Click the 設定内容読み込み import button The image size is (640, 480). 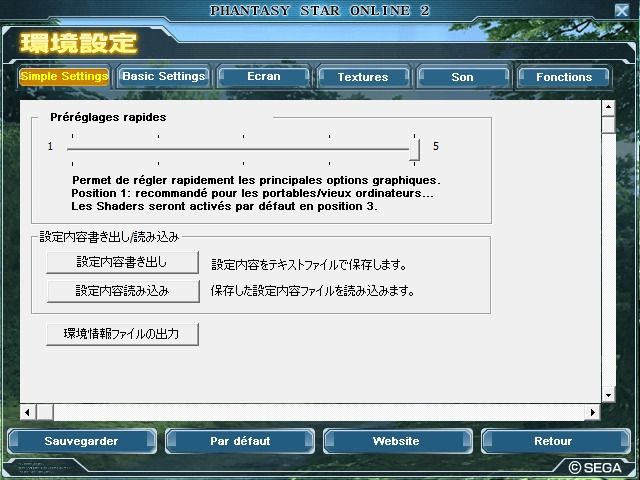coord(123,291)
